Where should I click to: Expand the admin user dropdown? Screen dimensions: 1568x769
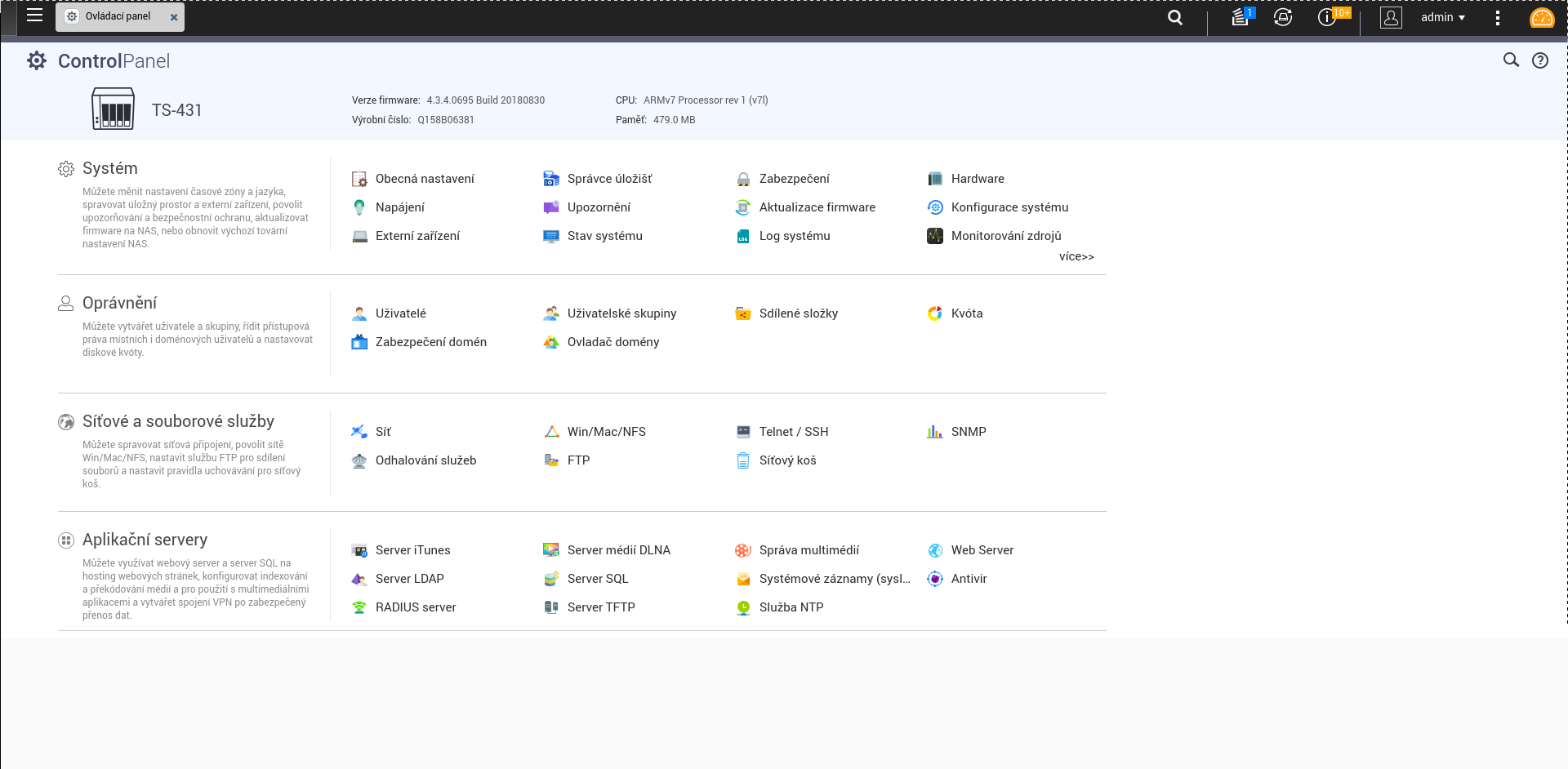(x=1442, y=17)
